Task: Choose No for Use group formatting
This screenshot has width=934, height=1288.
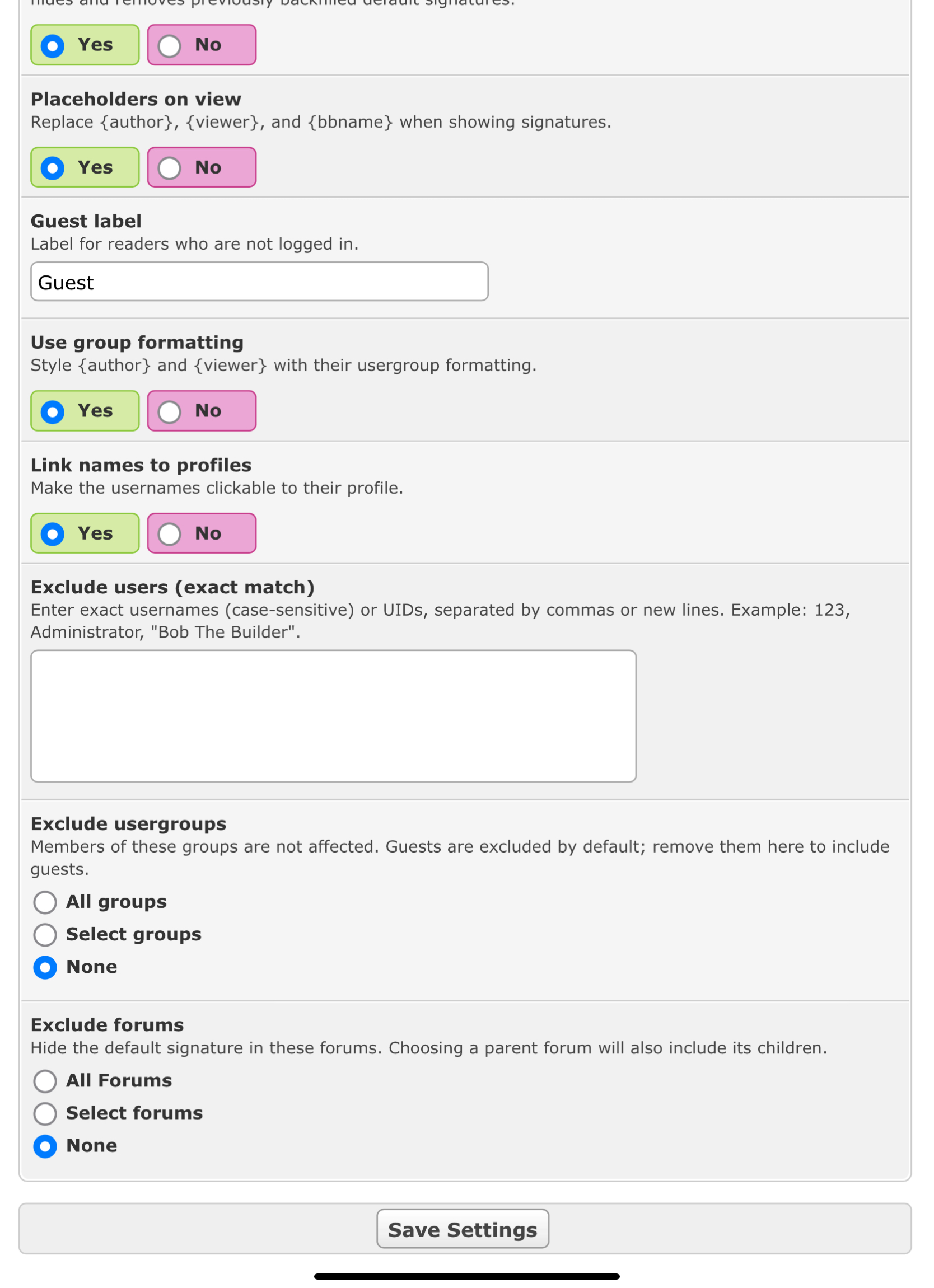Action: (x=169, y=412)
